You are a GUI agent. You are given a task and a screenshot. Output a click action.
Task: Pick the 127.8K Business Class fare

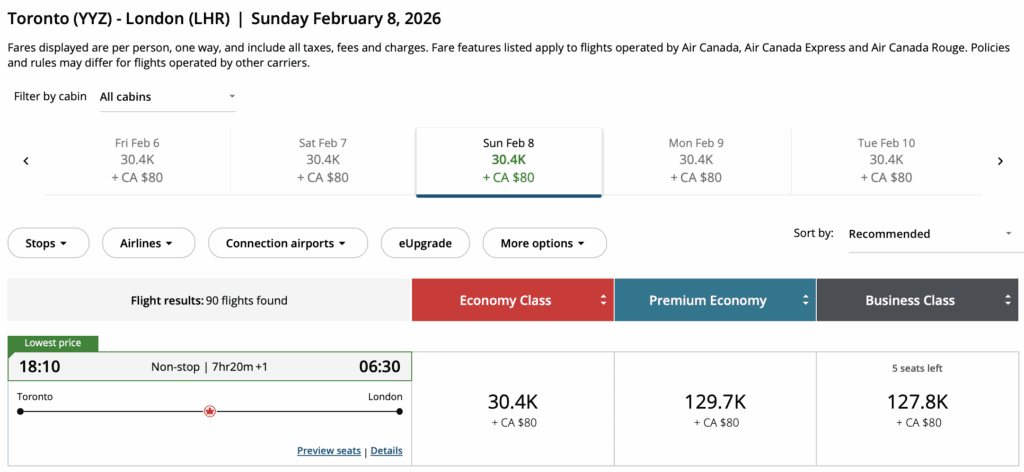pos(917,410)
